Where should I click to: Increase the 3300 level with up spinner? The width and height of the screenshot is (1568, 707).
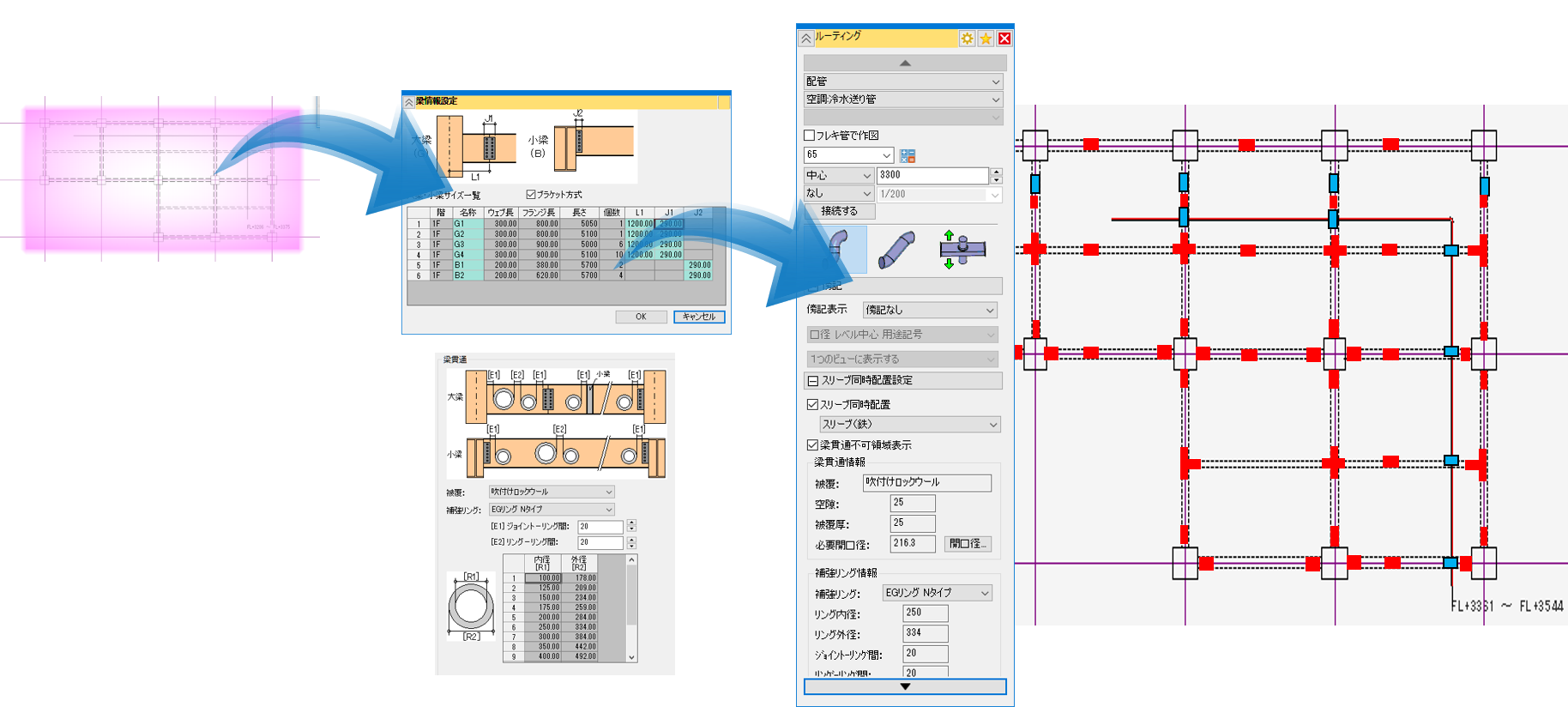[x=996, y=172]
